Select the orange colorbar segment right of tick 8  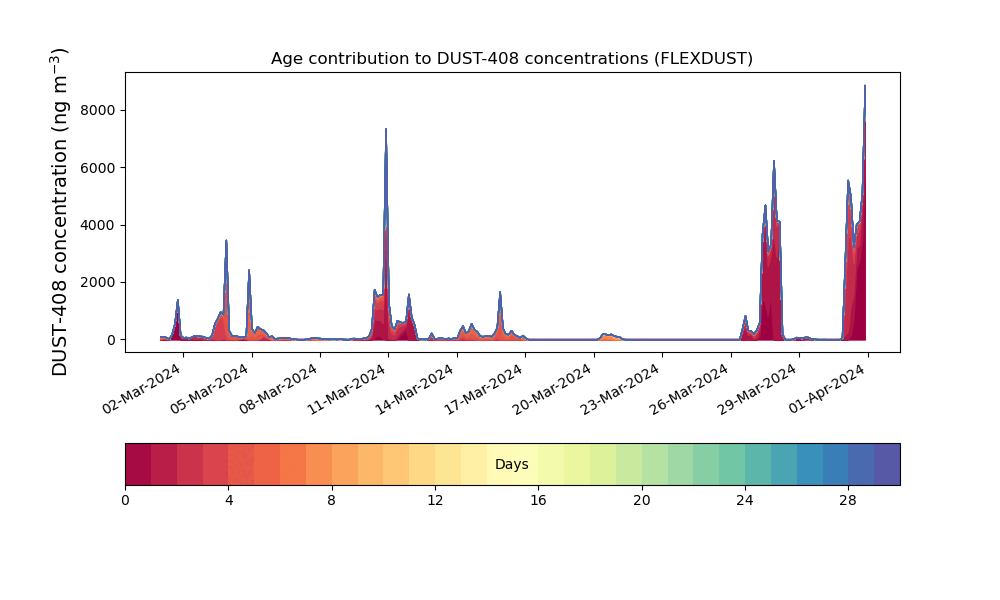pos(345,464)
